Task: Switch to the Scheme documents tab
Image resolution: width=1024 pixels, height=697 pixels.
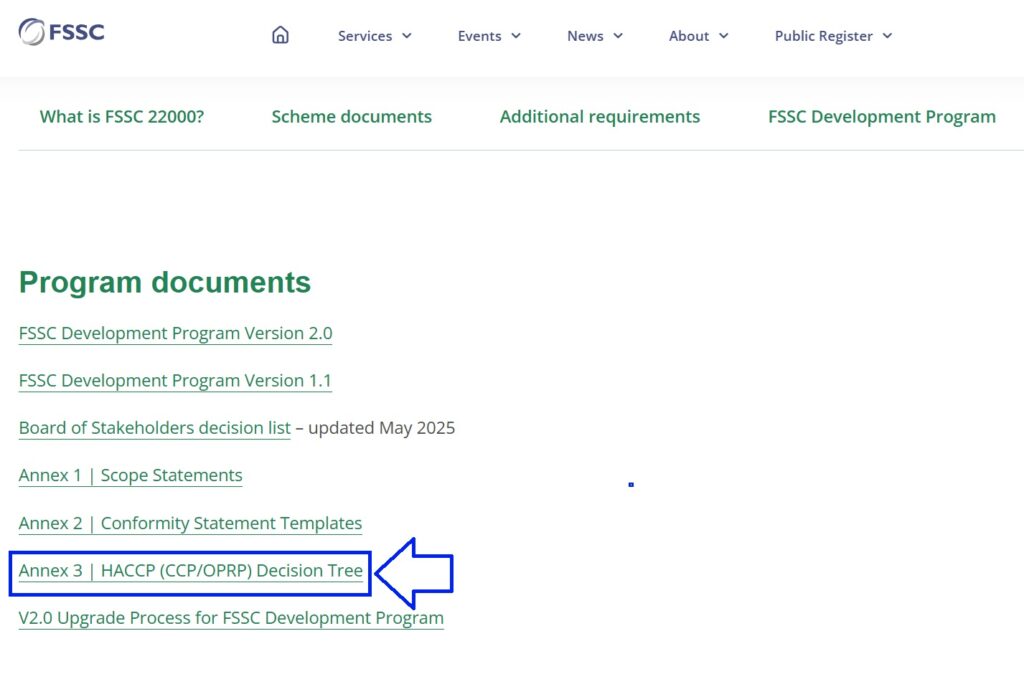Action: (x=352, y=117)
